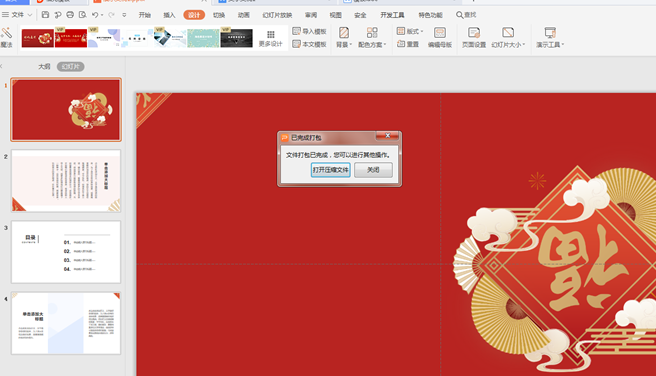Screen dimensions: 656x376
Task: Open the 文件 file menu dropdown
Action: point(17,15)
